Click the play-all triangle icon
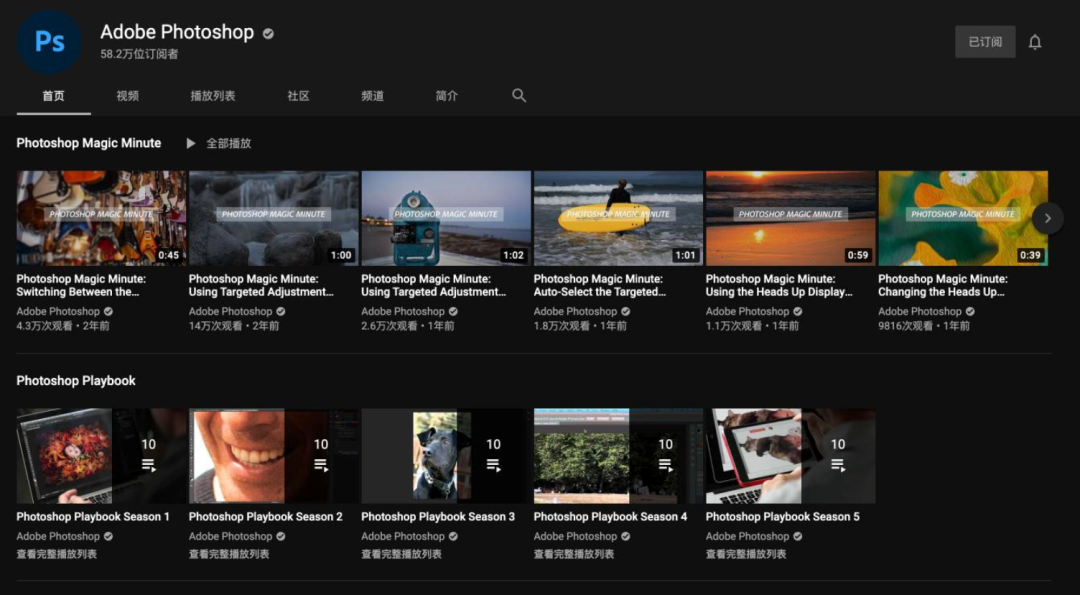 [191, 143]
